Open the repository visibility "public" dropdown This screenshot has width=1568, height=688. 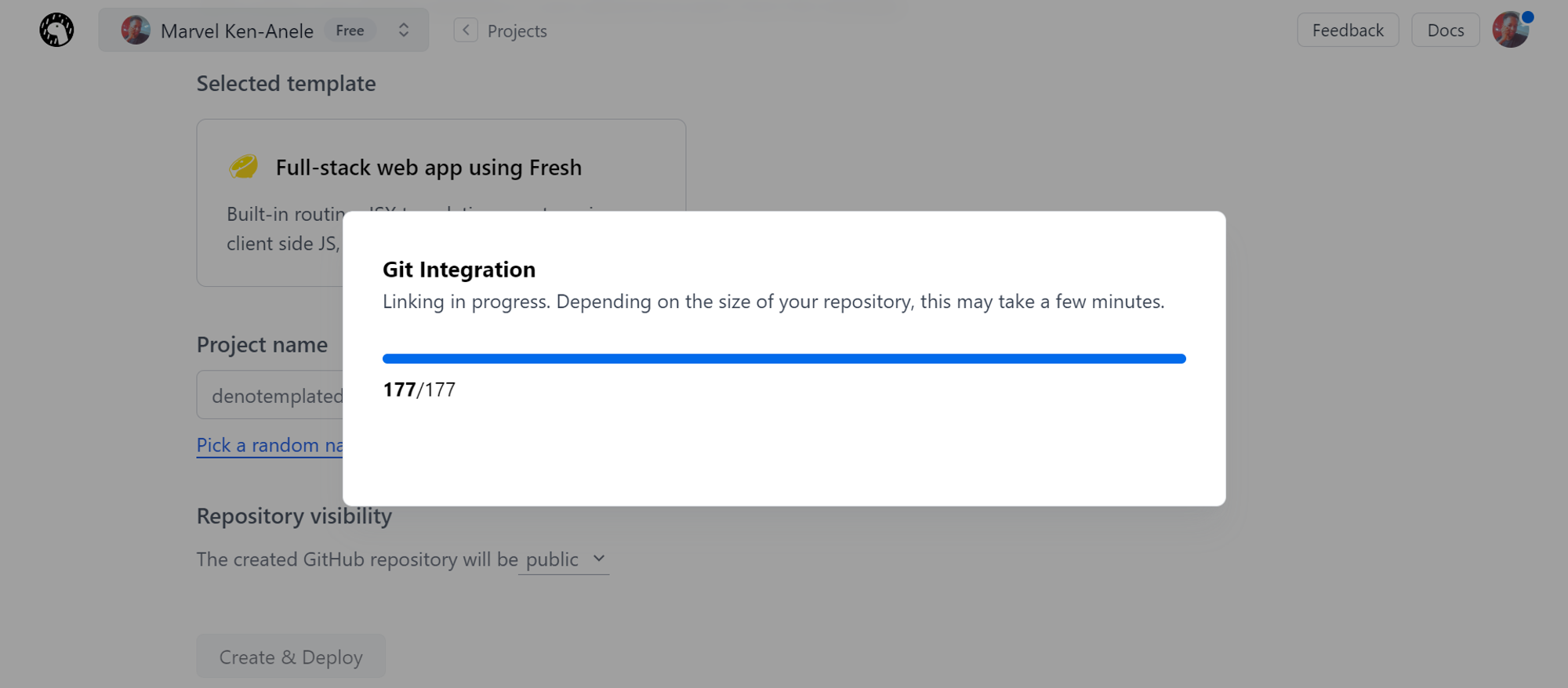pos(564,559)
